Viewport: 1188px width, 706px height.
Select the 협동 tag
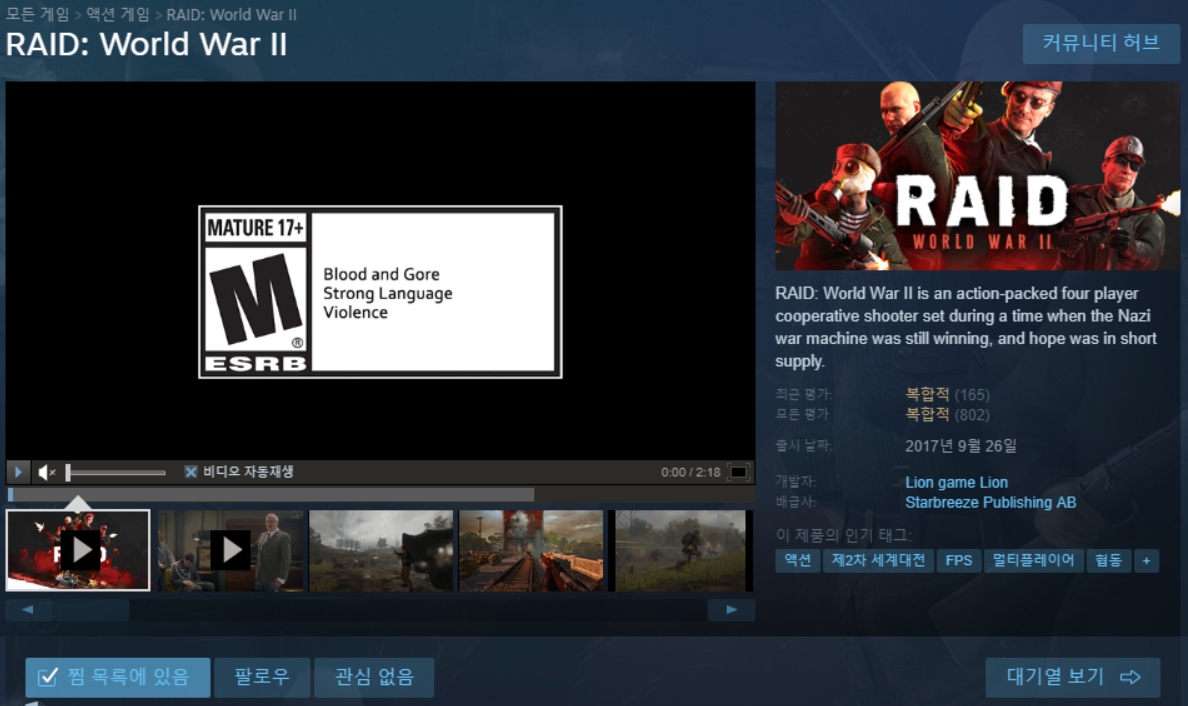point(1108,561)
